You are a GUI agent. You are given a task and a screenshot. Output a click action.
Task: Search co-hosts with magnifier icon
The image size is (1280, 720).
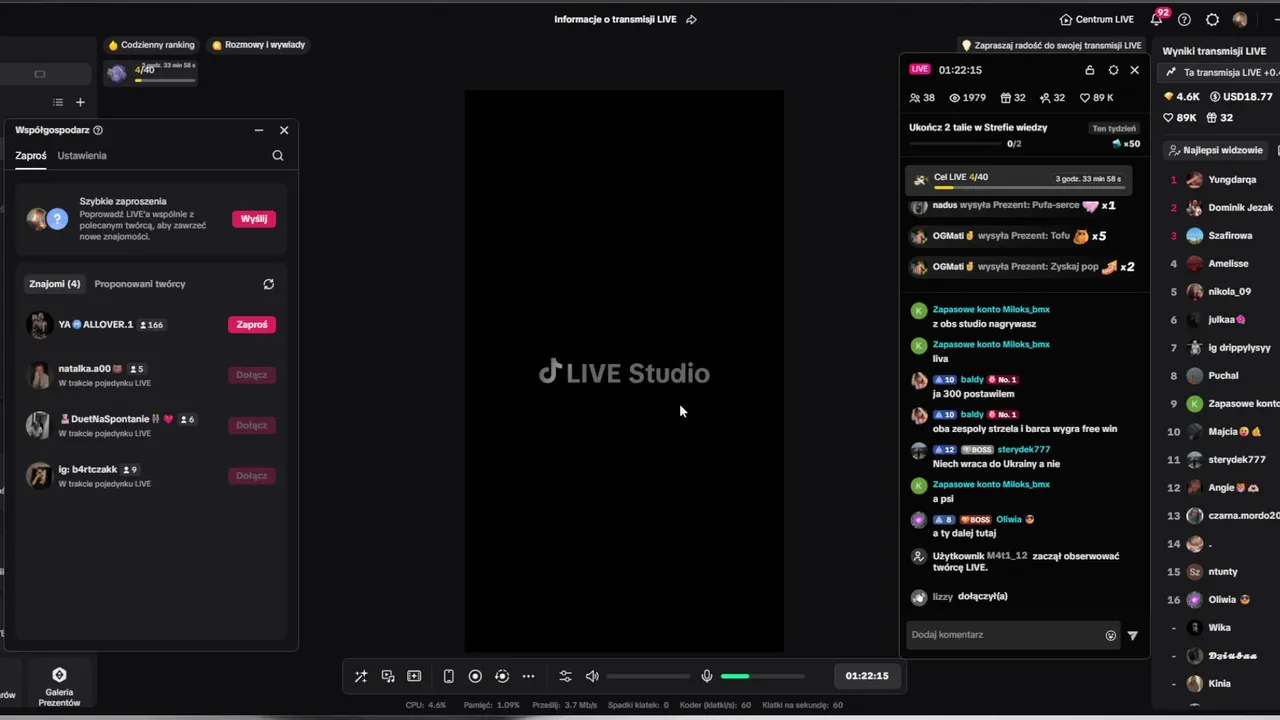point(278,156)
